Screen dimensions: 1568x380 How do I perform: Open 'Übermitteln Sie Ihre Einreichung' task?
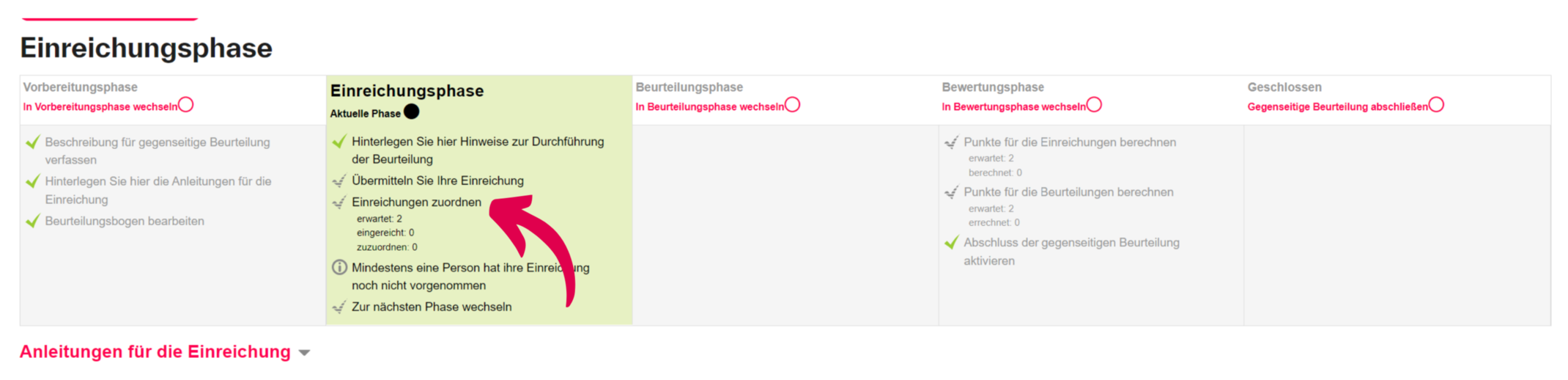(x=437, y=180)
